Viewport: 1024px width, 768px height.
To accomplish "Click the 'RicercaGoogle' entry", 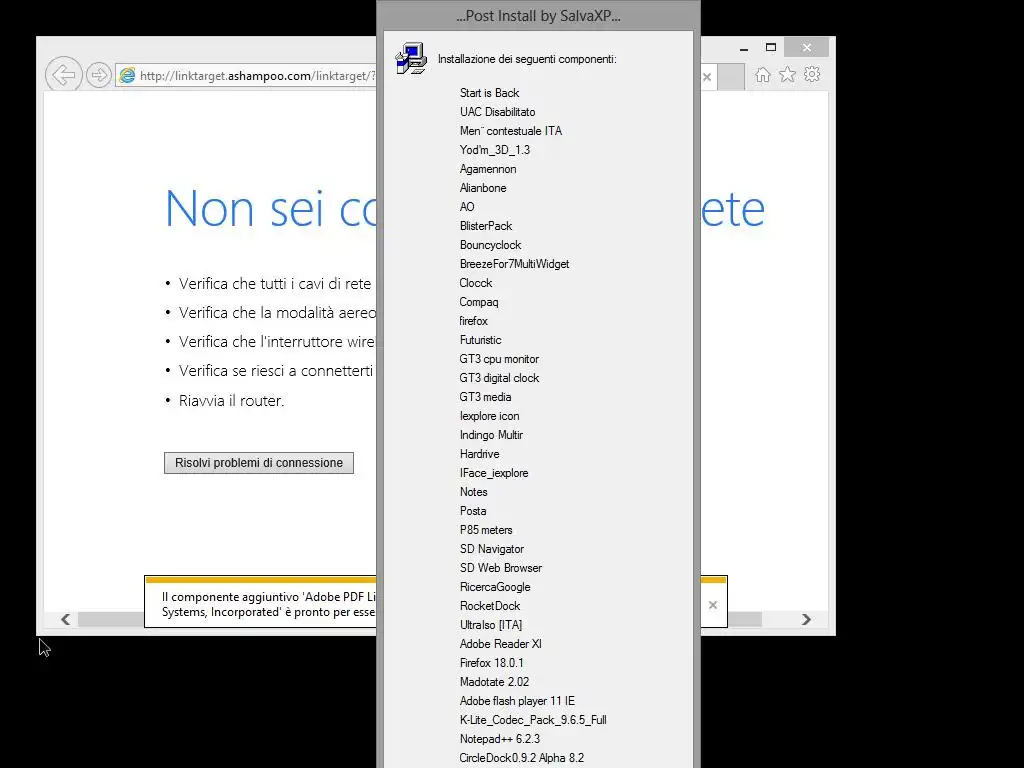I will [495, 586].
